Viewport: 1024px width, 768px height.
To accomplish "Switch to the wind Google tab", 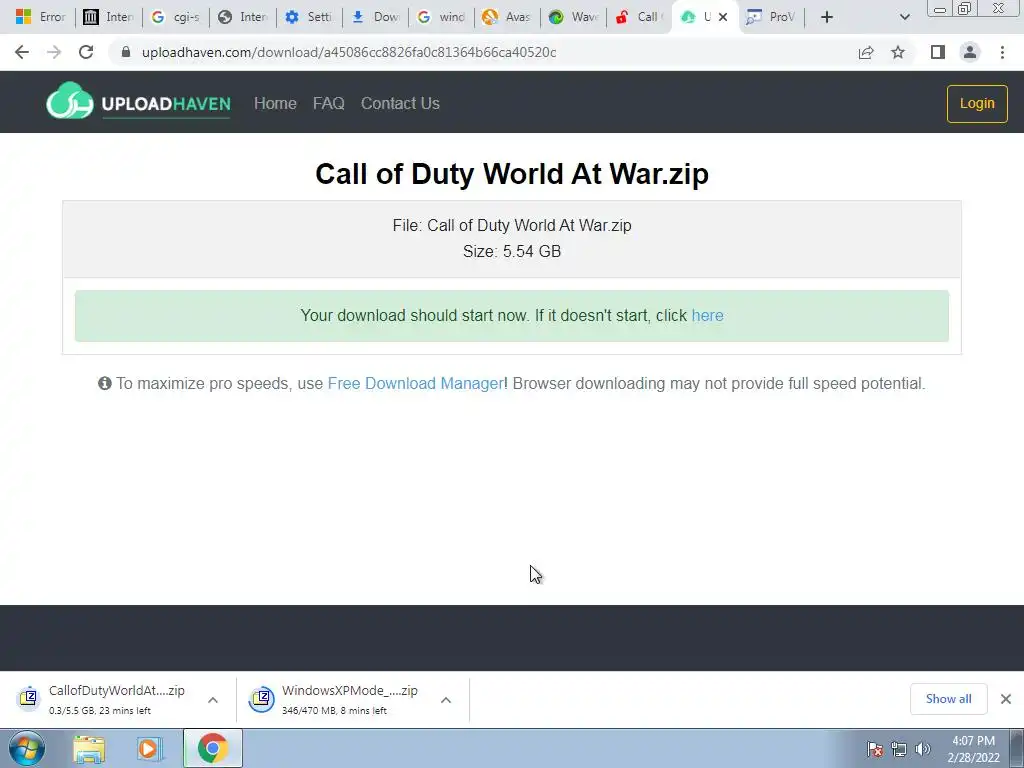I will coord(441,17).
